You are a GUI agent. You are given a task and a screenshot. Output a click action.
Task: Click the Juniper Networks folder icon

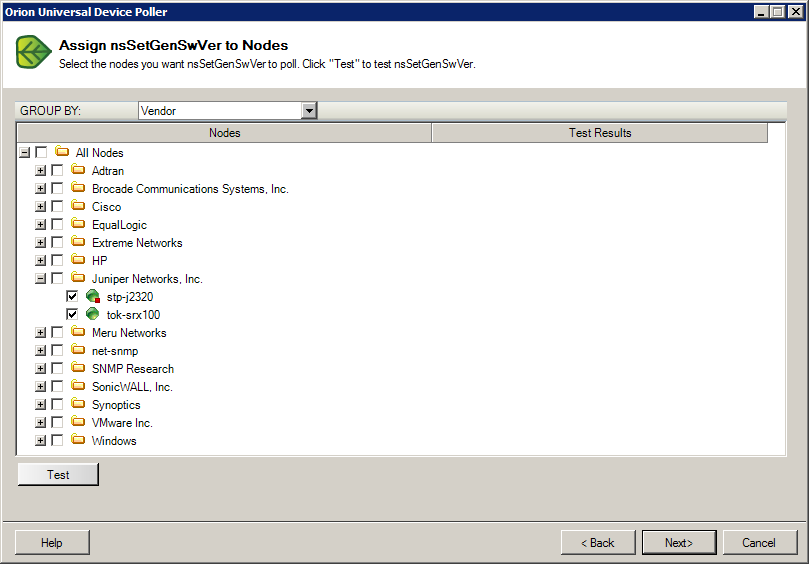point(78,278)
